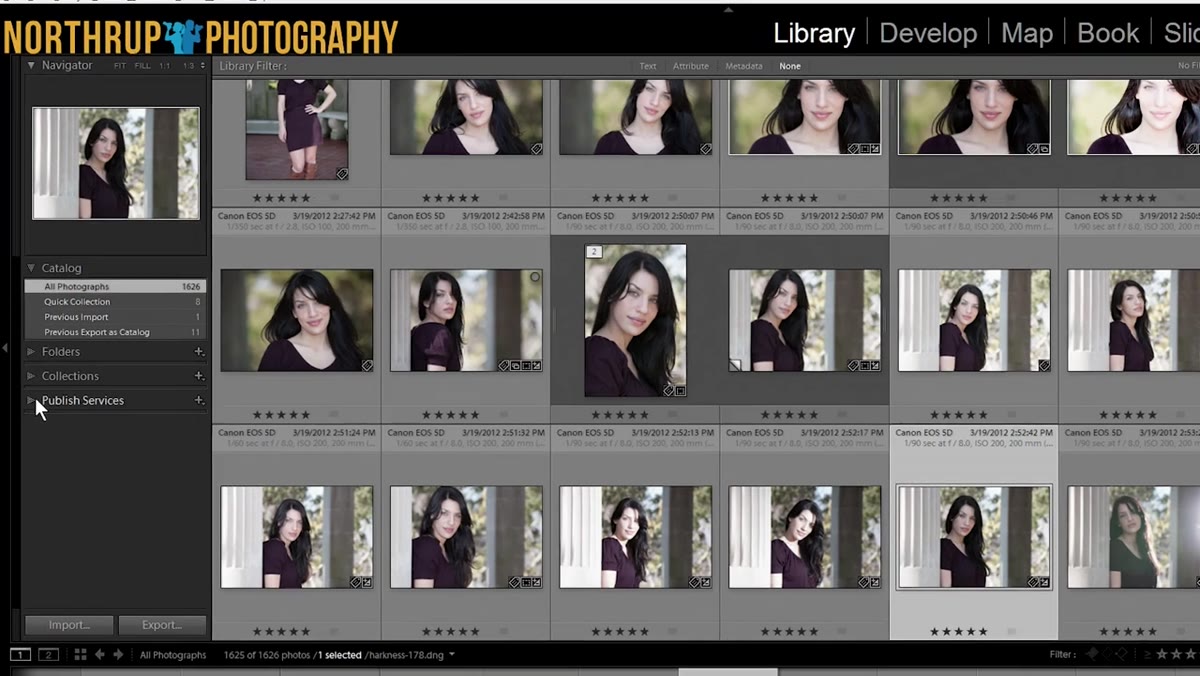Switch to the Develop module
Viewport: 1200px width, 676px height.
point(928,33)
